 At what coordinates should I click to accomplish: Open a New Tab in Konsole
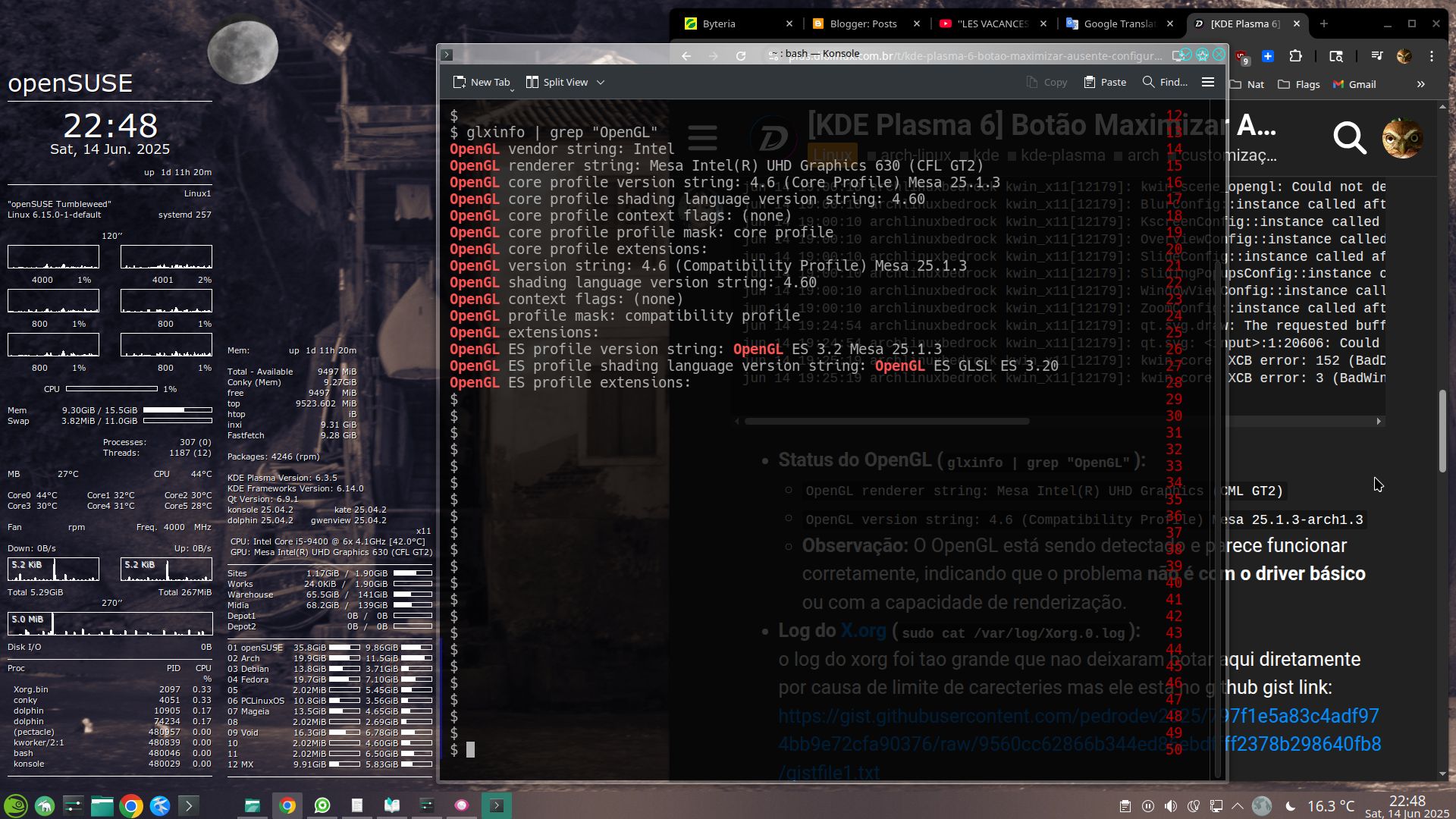coord(482,82)
